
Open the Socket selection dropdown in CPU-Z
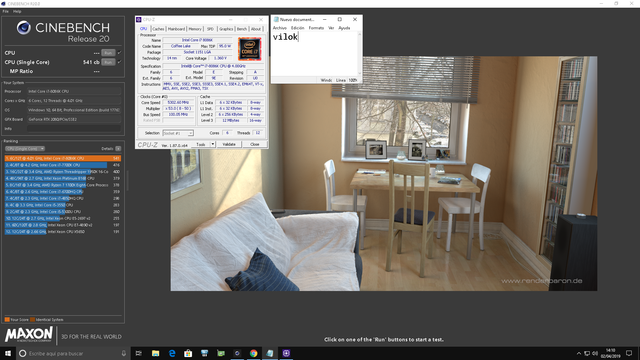coord(178,133)
